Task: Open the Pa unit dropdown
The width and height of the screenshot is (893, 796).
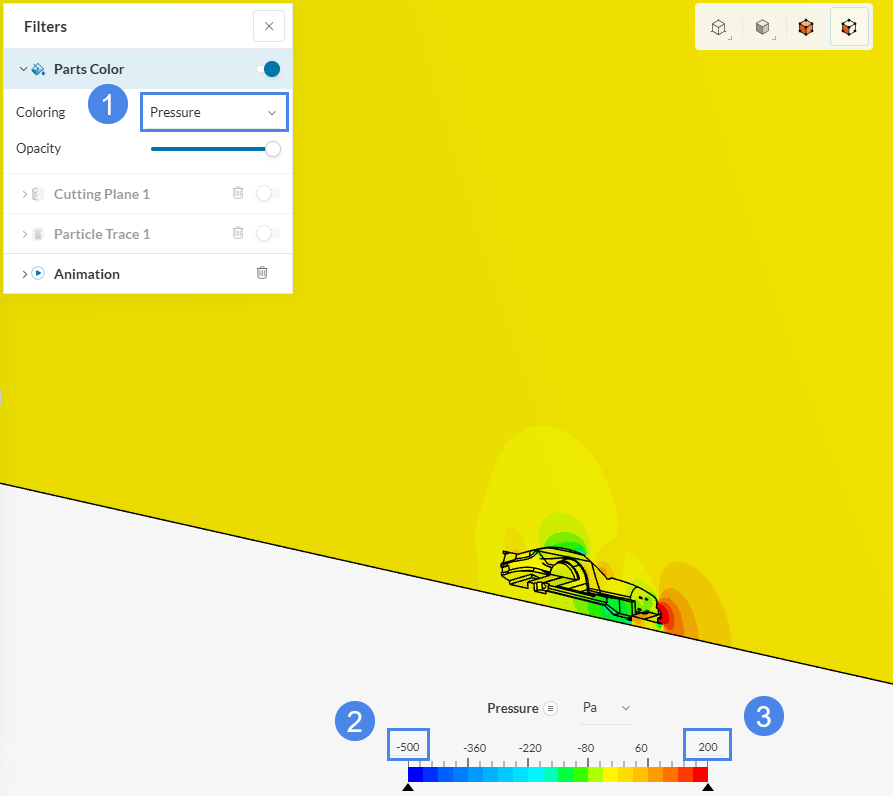Action: click(x=606, y=708)
